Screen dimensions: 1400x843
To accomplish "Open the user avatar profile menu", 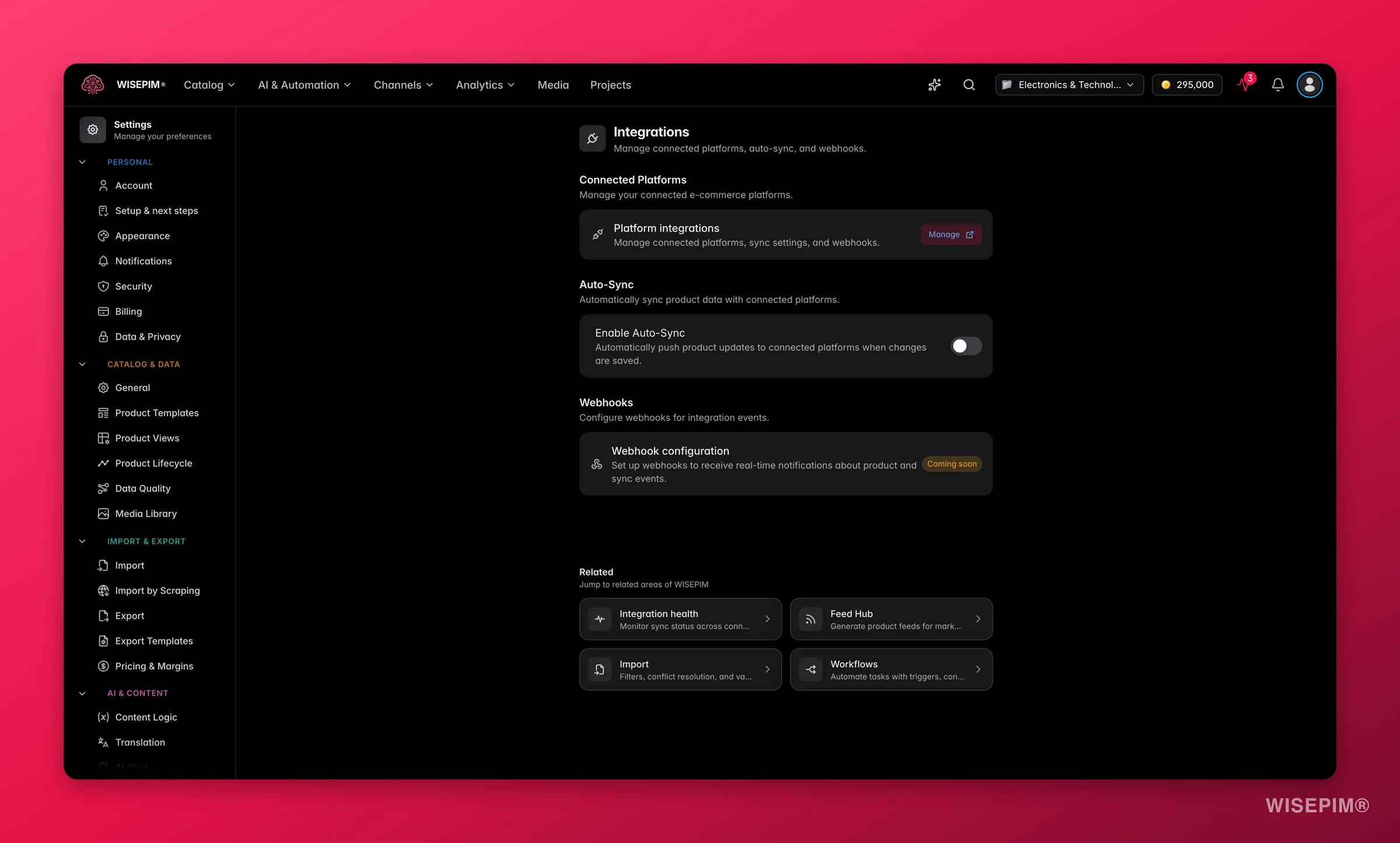I will click(1310, 85).
